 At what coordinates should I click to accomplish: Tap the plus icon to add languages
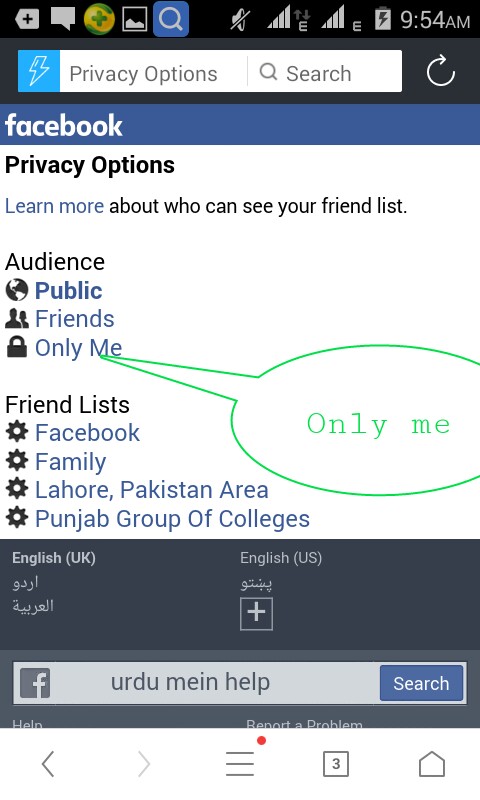point(256,613)
